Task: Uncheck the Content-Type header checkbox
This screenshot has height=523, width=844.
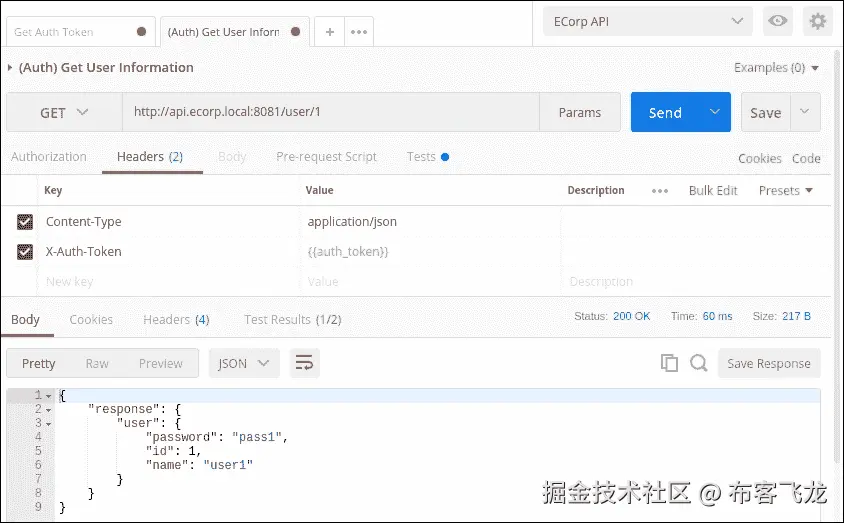Action: [25, 222]
